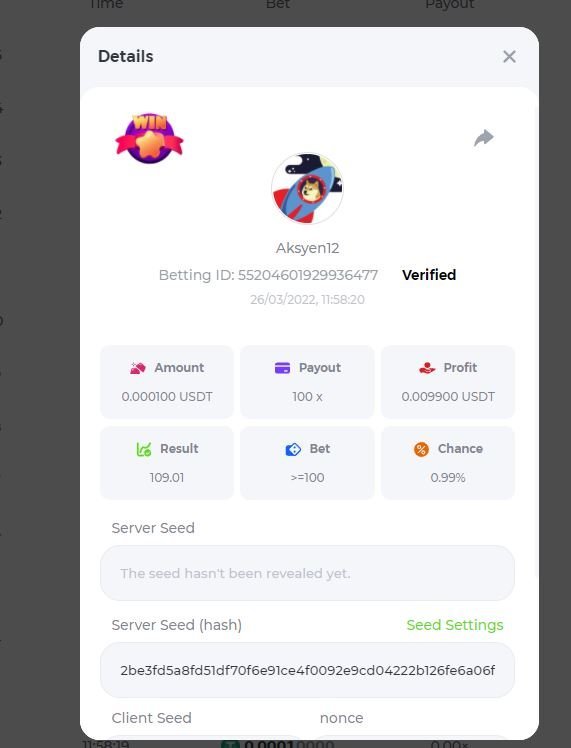Click the 0.009900 USDT profit value

tap(448, 396)
